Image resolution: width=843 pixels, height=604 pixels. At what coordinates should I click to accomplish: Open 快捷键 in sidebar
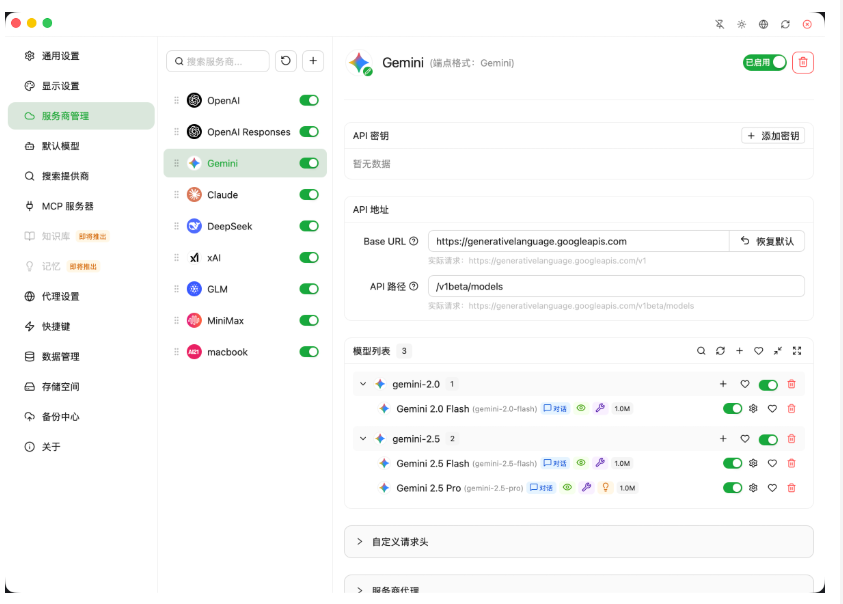(81, 326)
